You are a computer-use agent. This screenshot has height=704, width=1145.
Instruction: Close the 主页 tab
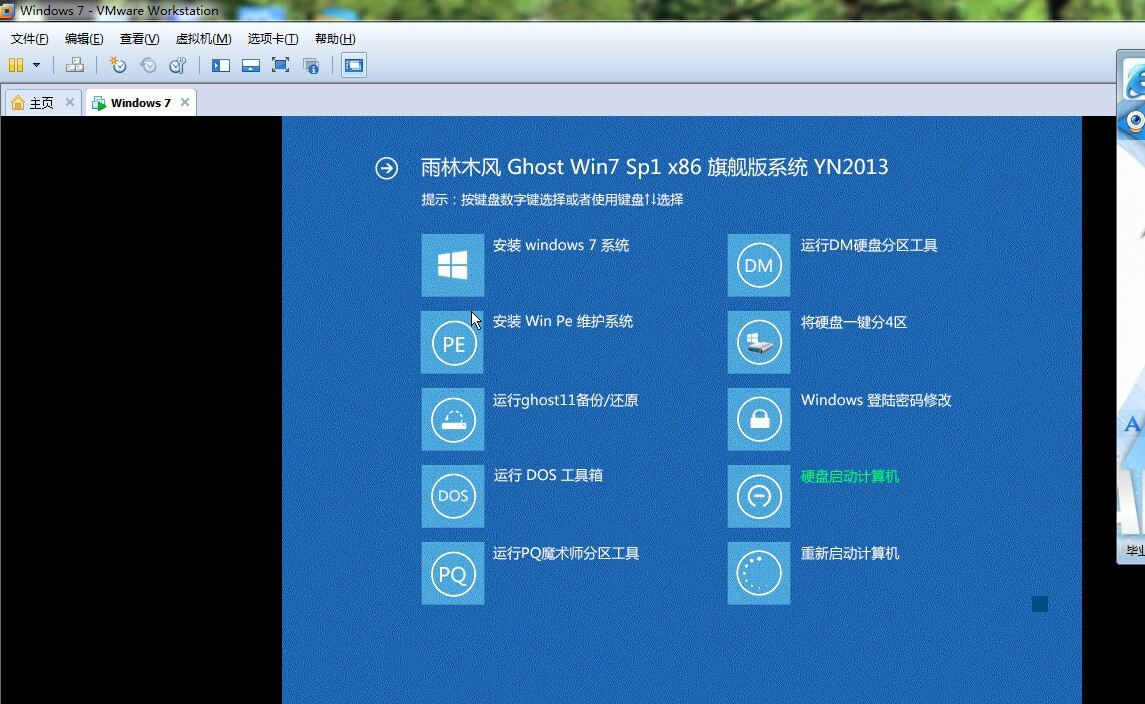point(70,102)
